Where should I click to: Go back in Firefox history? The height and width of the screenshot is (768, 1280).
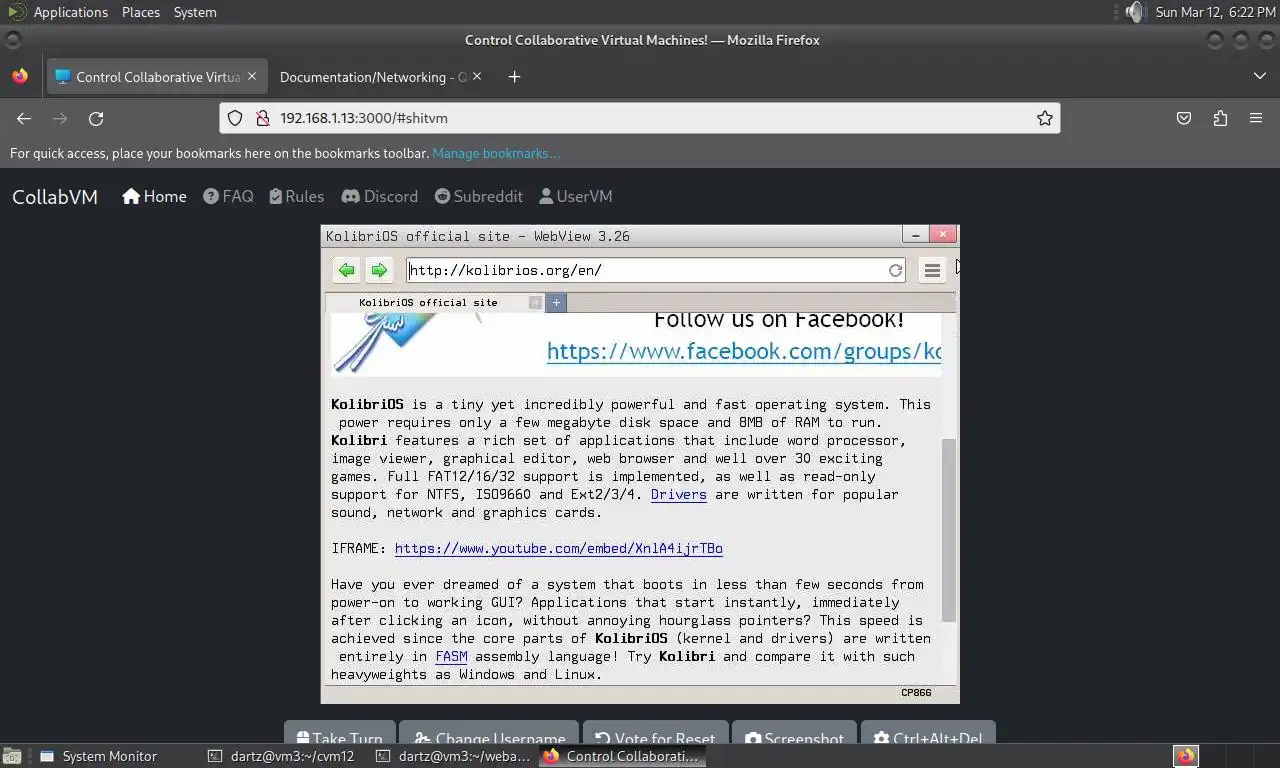24,118
